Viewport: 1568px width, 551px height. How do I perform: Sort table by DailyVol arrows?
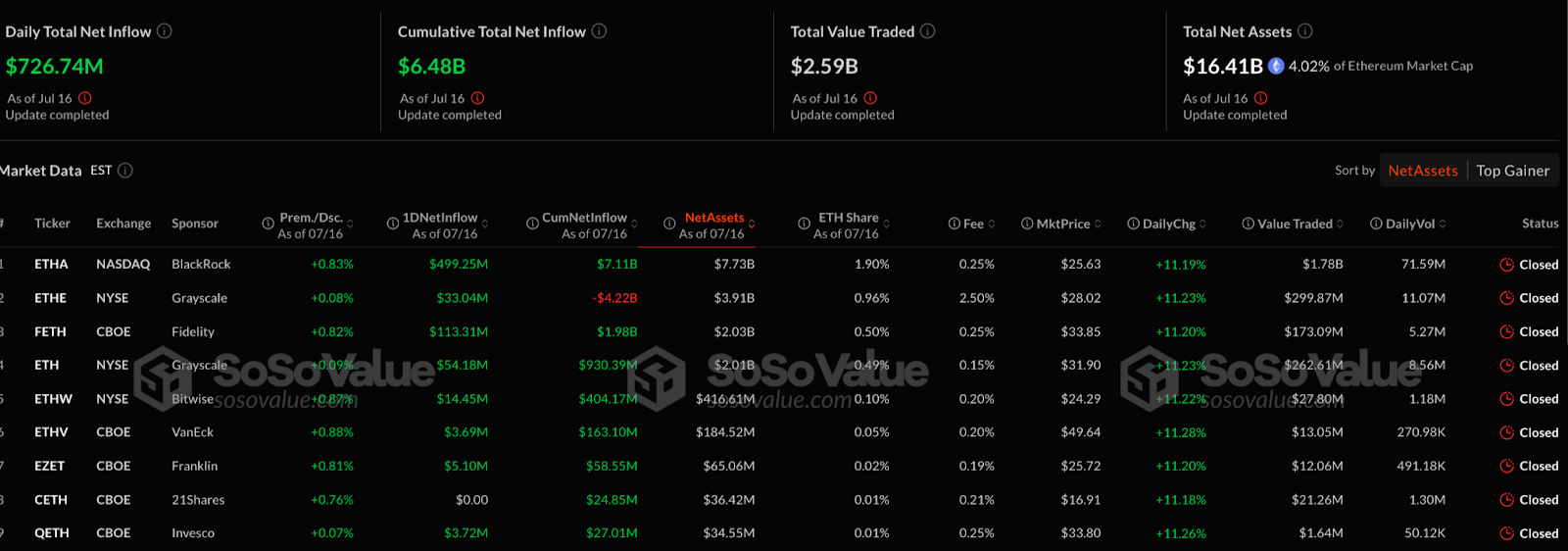coord(1443,225)
